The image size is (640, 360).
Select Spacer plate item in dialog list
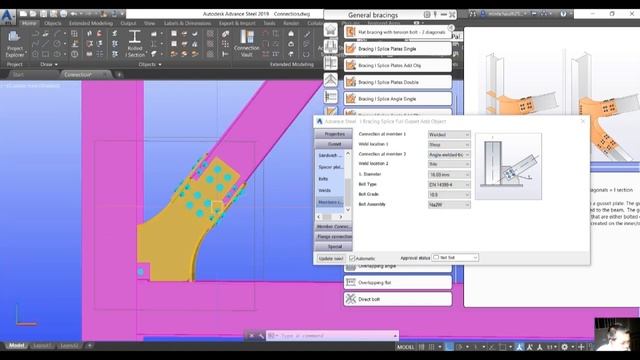pyautogui.click(x=330, y=167)
